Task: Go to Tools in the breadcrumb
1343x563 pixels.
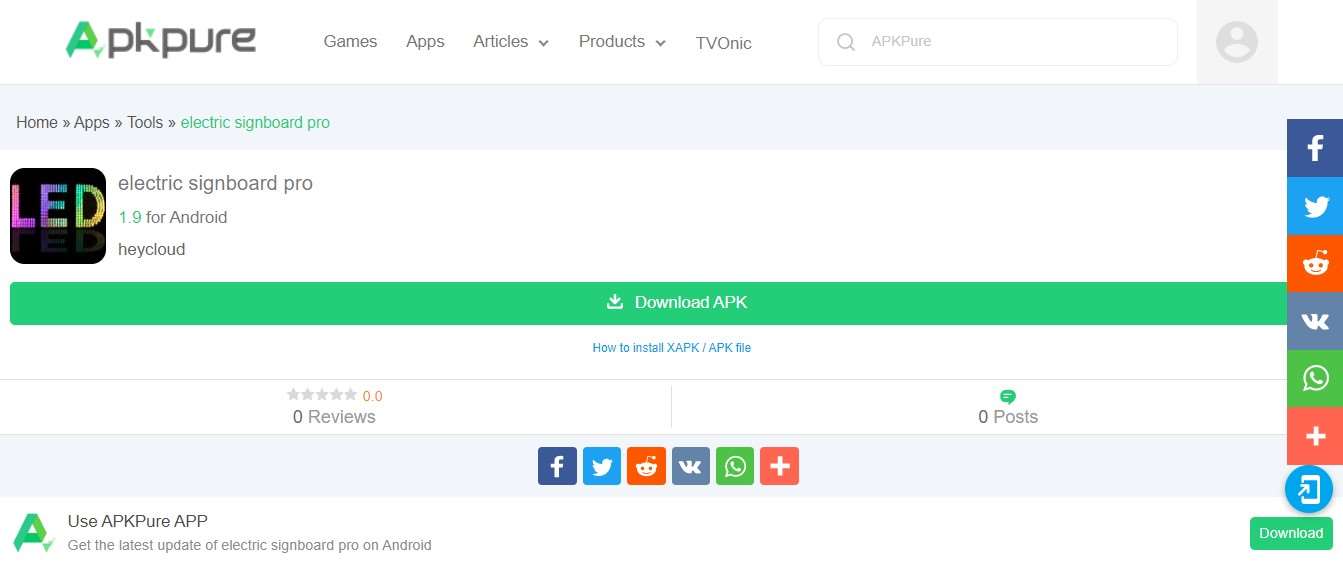Action: (x=145, y=122)
